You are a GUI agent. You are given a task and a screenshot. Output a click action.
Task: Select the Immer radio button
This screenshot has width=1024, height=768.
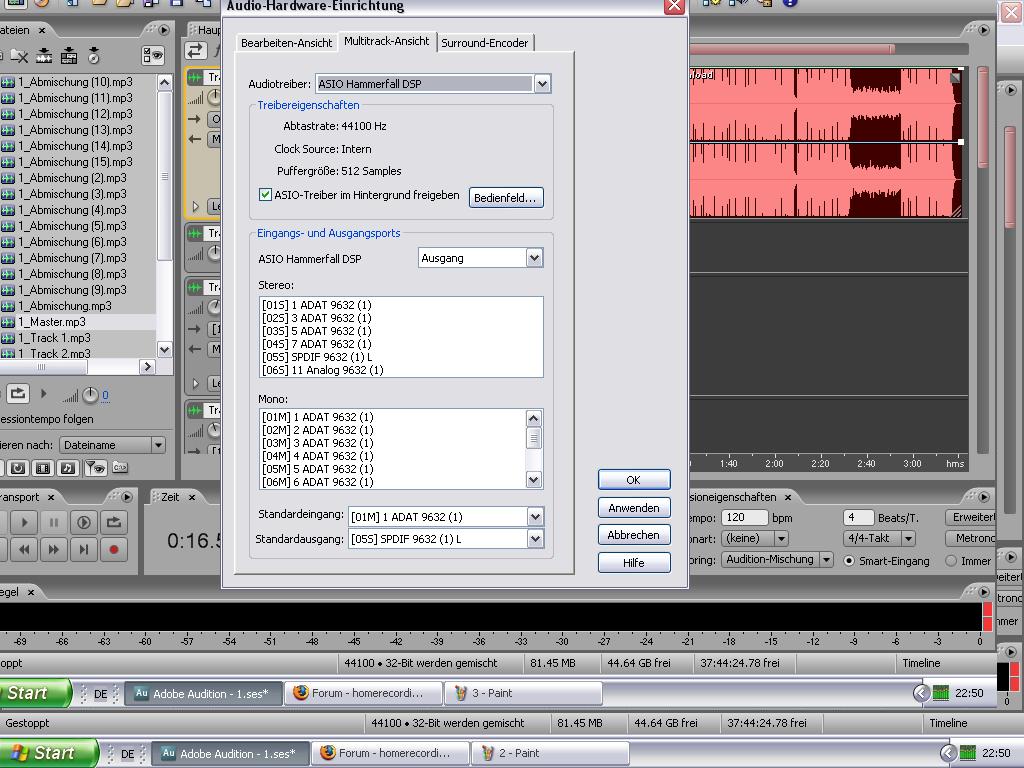pyautogui.click(x=951, y=560)
